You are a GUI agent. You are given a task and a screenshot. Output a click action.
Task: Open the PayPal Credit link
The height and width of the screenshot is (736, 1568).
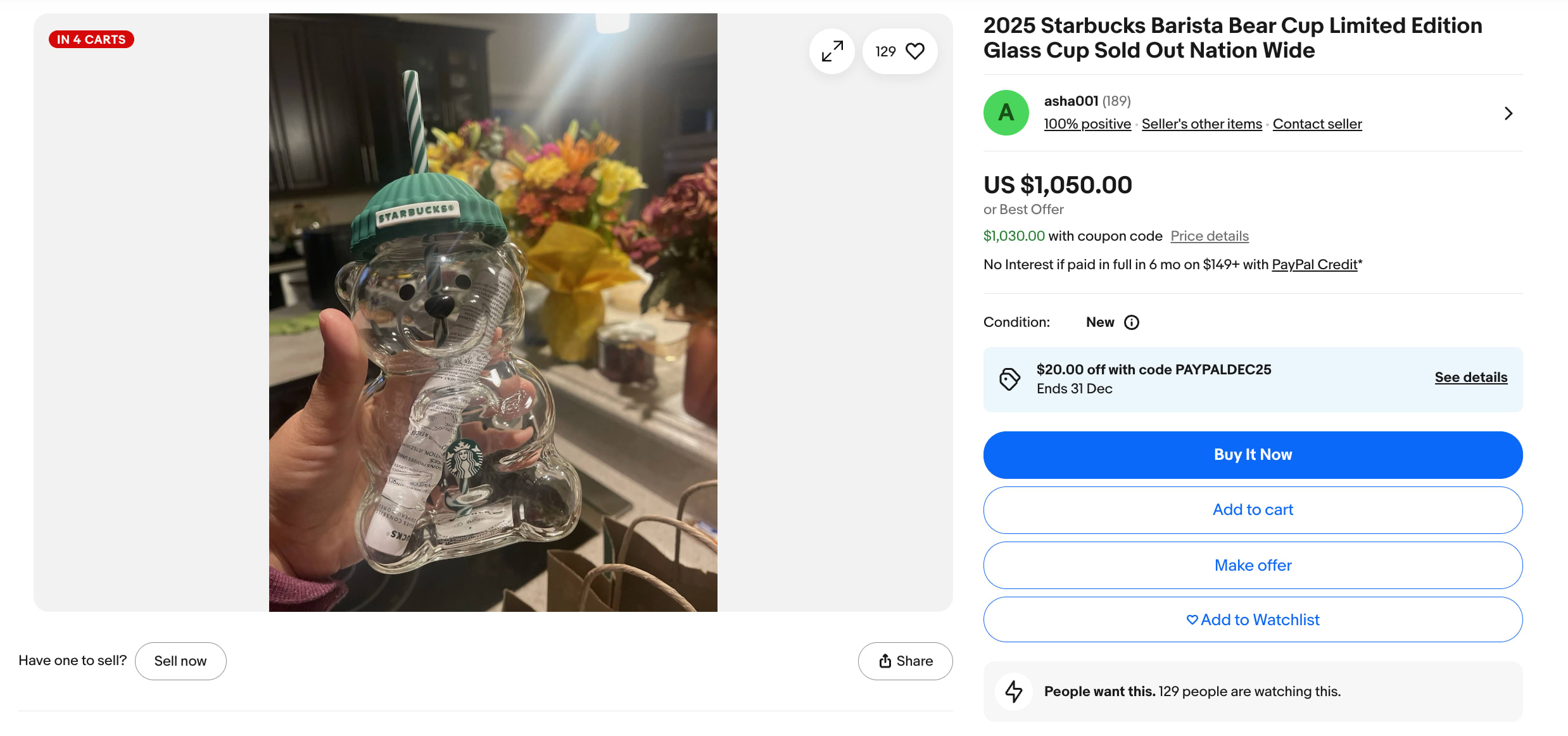(x=1314, y=265)
